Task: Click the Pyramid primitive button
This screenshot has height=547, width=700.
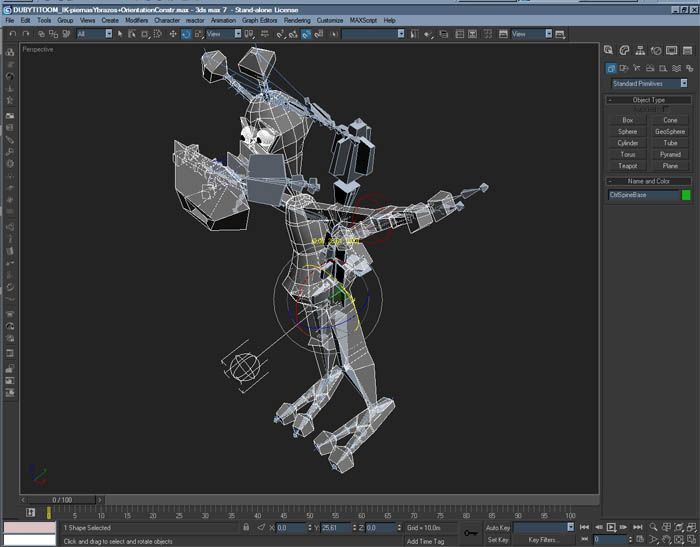Action: [670, 154]
